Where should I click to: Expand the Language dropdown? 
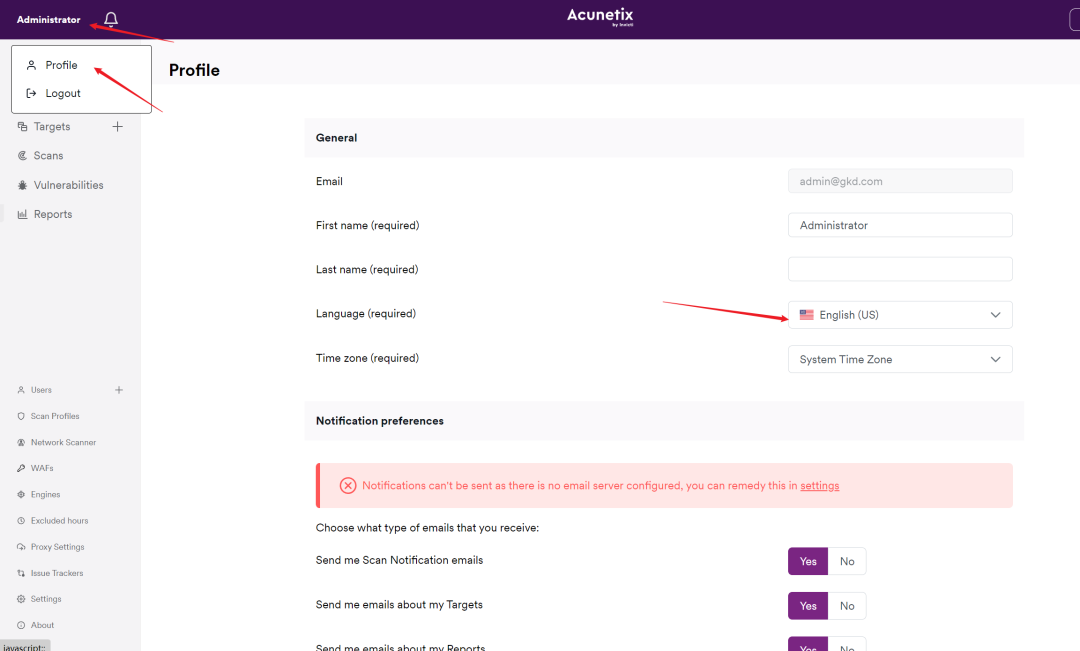tap(900, 315)
